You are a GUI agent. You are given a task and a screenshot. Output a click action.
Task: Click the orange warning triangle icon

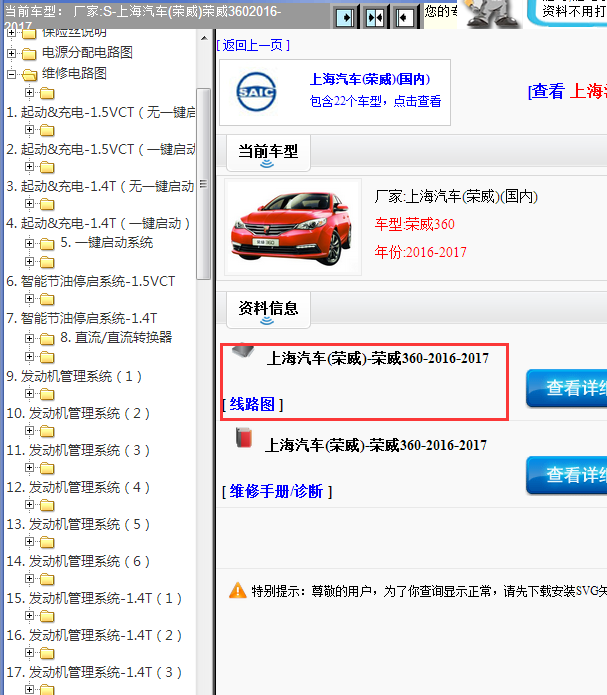point(238,590)
